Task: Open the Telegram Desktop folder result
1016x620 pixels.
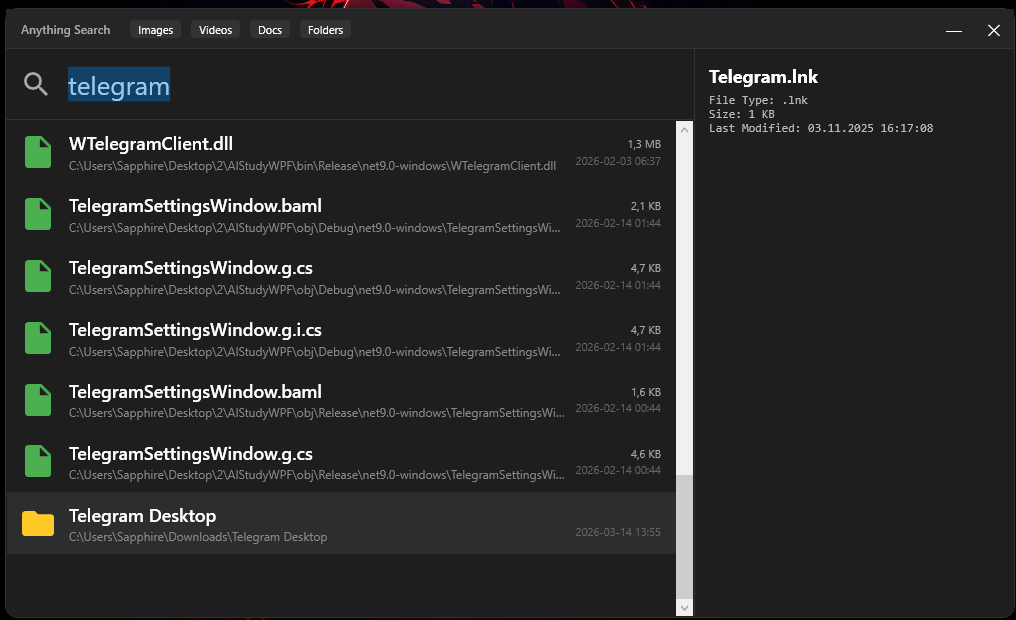Action: pyautogui.click(x=142, y=516)
